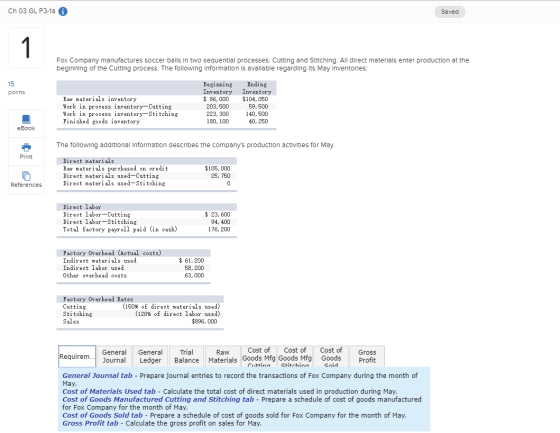560x433 pixels.
Task: Open the Raw Materials tab
Action: (222, 357)
